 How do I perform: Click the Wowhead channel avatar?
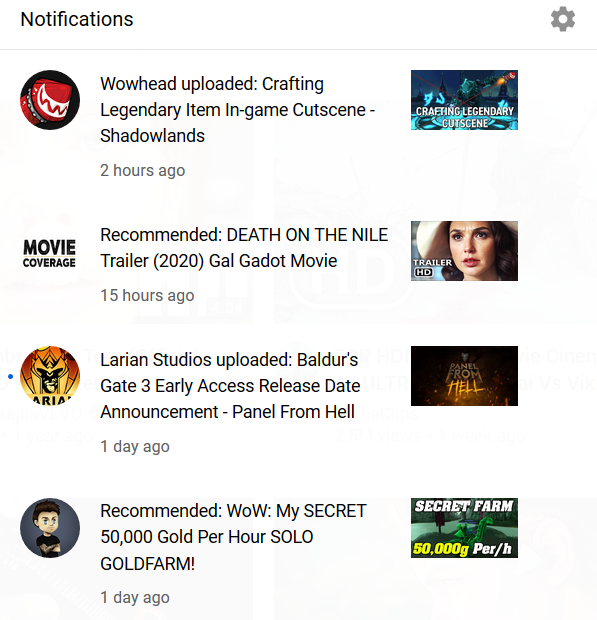50,100
